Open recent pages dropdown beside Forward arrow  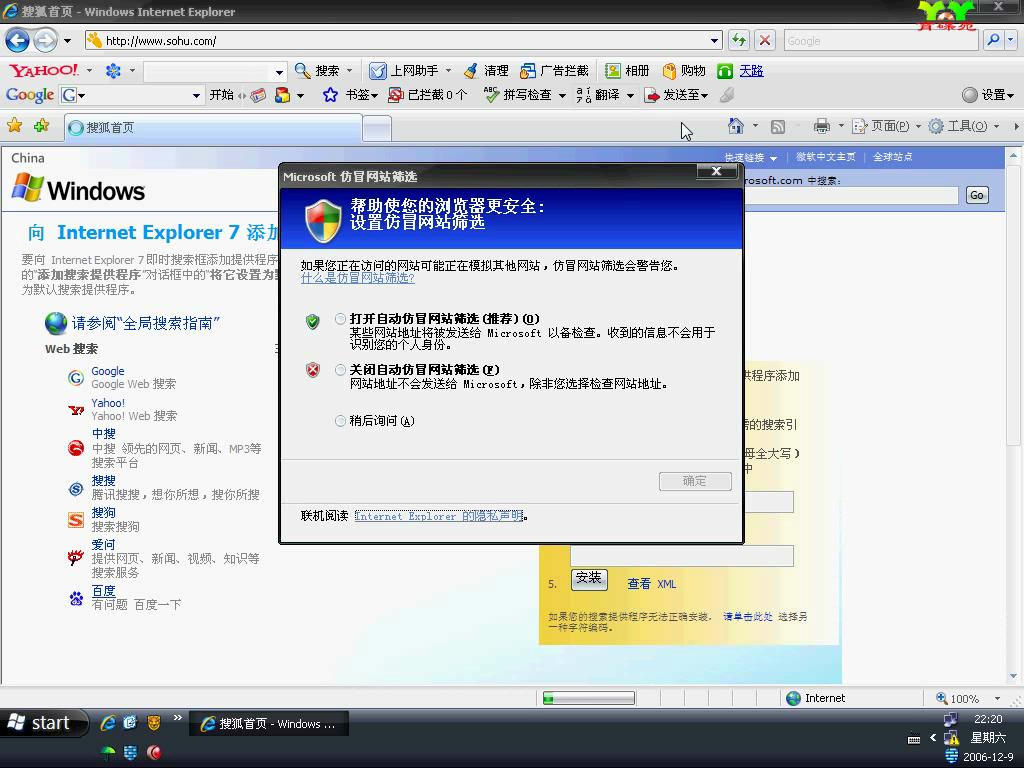tap(67, 40)
